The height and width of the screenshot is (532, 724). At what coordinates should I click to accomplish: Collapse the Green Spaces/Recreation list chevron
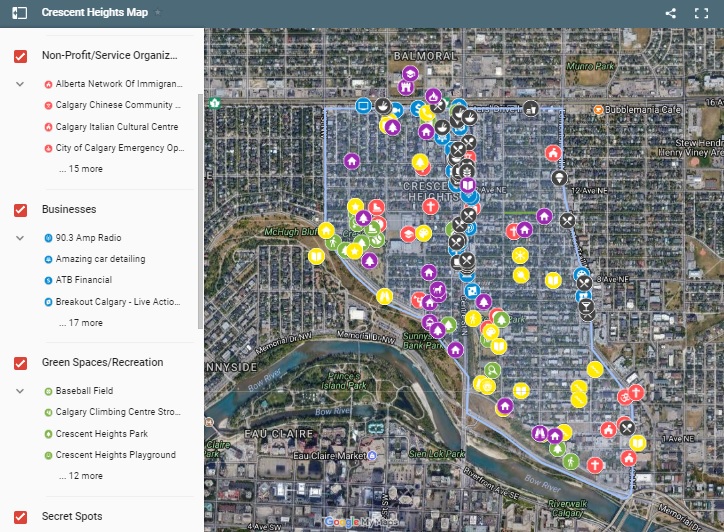(20, 391)
